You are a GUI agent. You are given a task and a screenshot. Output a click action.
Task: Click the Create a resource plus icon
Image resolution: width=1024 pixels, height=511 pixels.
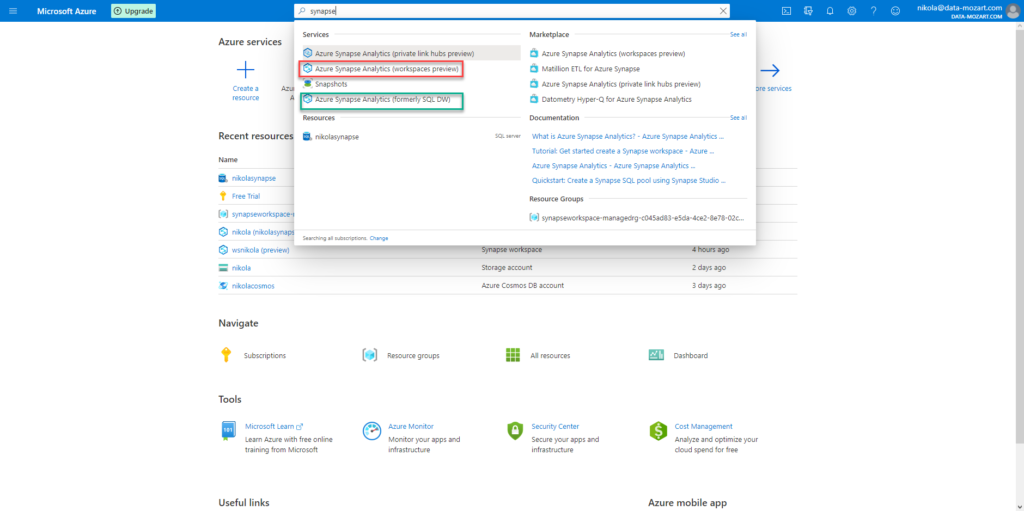[x=246, y=69]
